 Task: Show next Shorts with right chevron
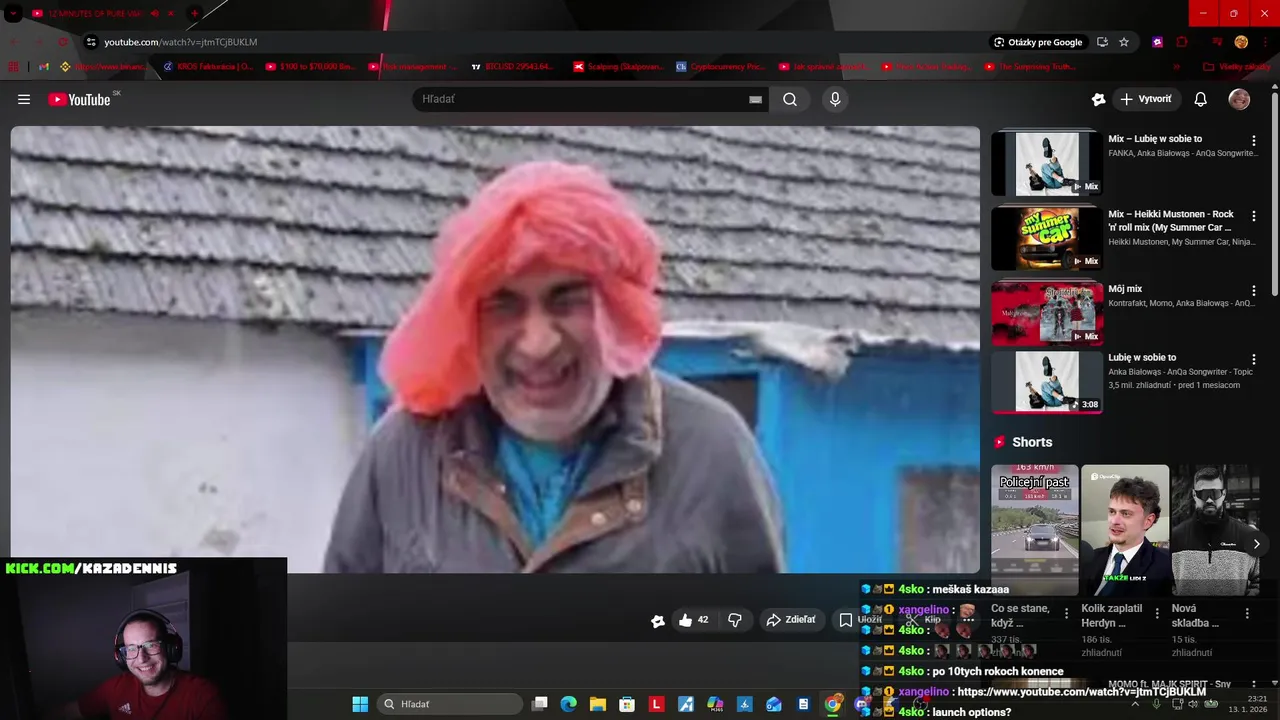1256,544
